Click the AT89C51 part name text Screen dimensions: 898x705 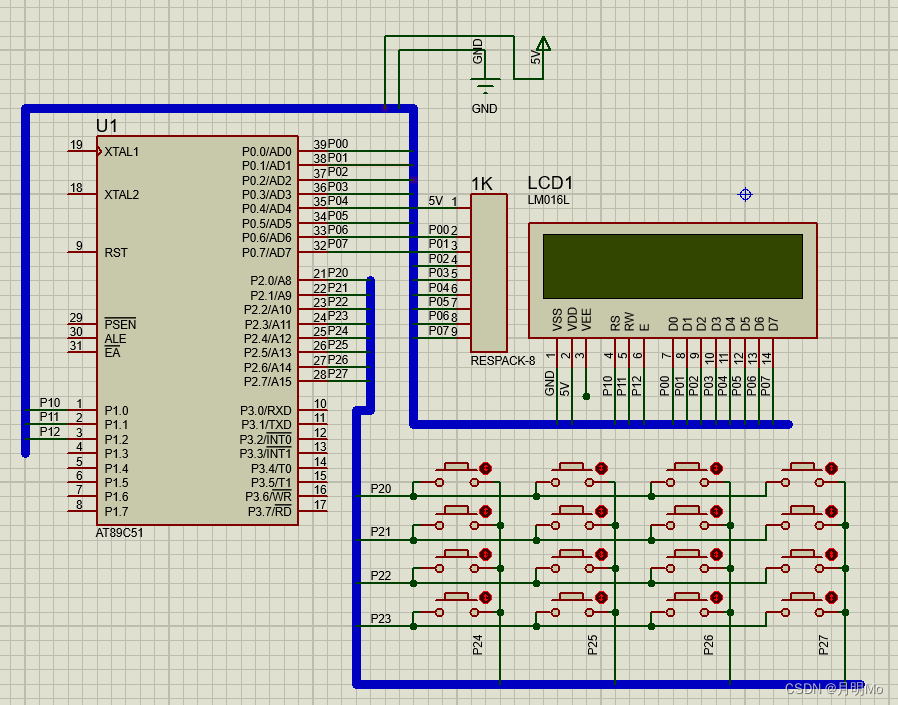pos(119,533)
